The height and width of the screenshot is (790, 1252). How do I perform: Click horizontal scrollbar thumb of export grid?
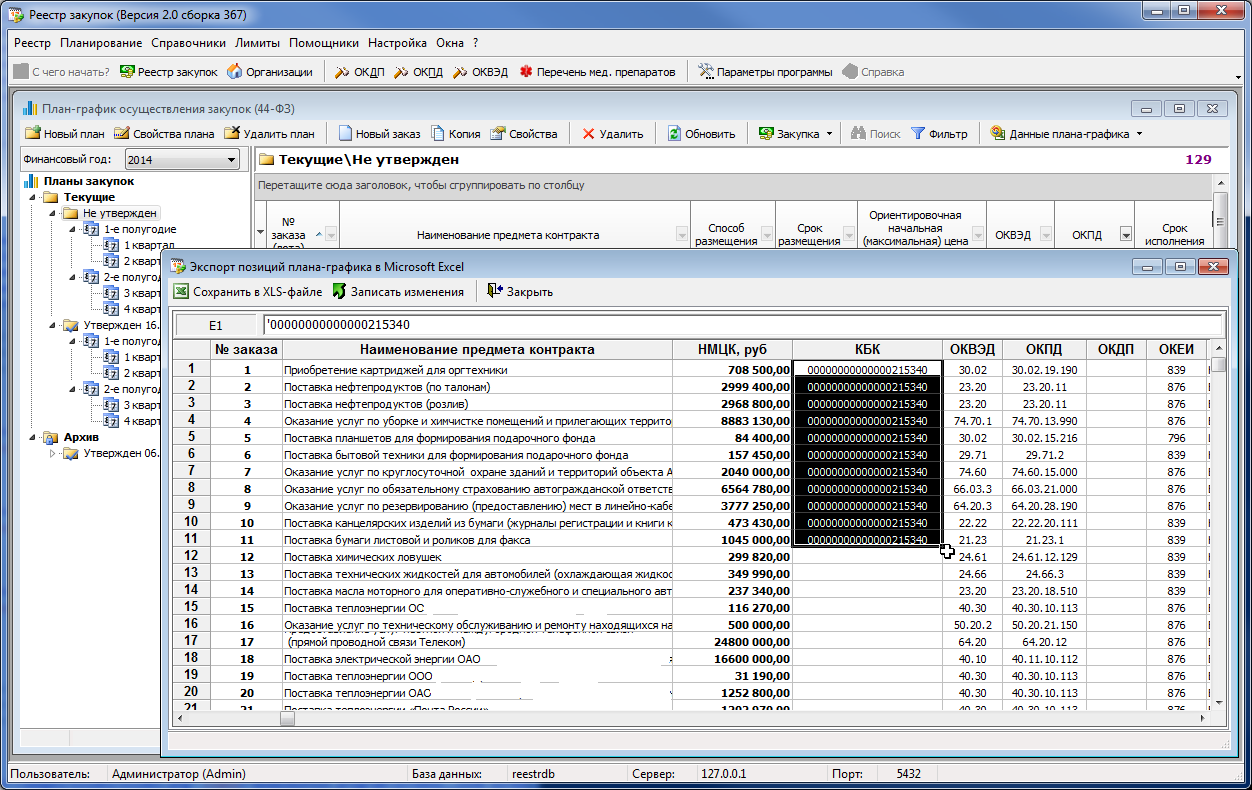[287, 717]
